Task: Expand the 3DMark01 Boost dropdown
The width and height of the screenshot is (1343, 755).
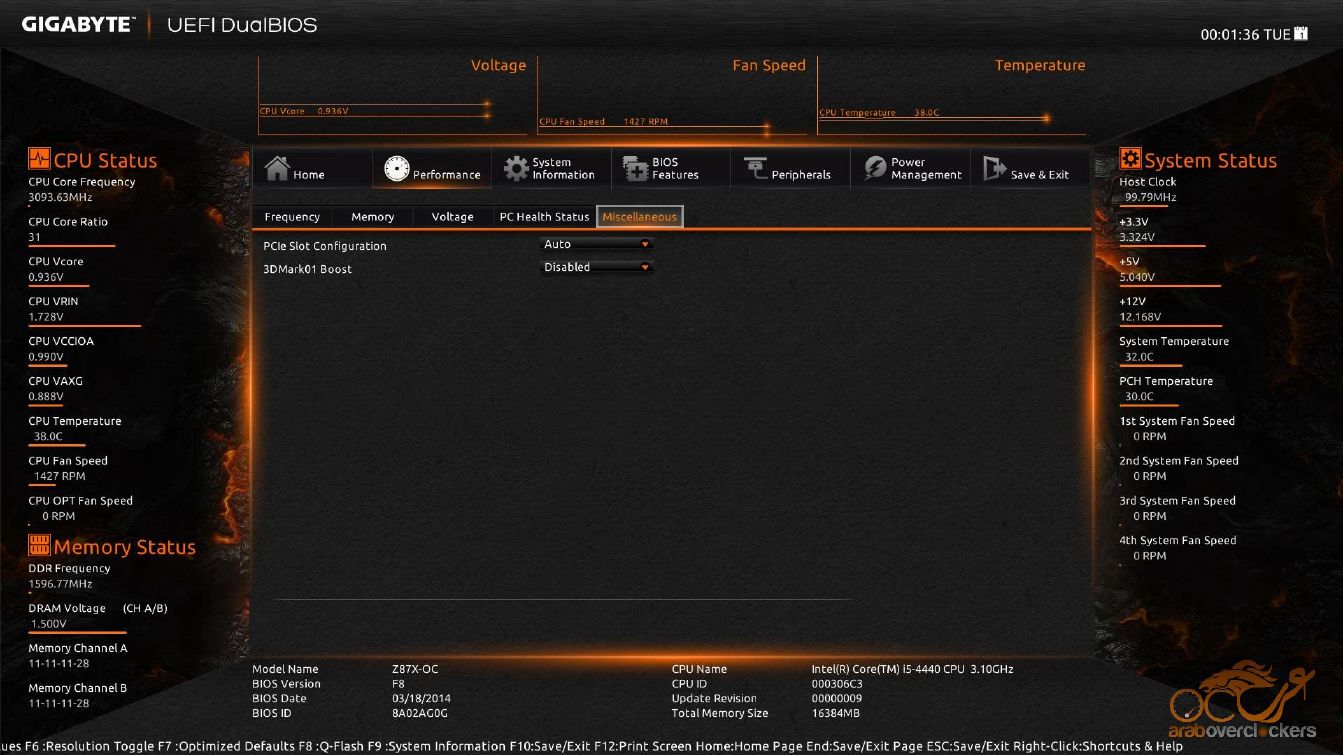Action: [597, 268]
